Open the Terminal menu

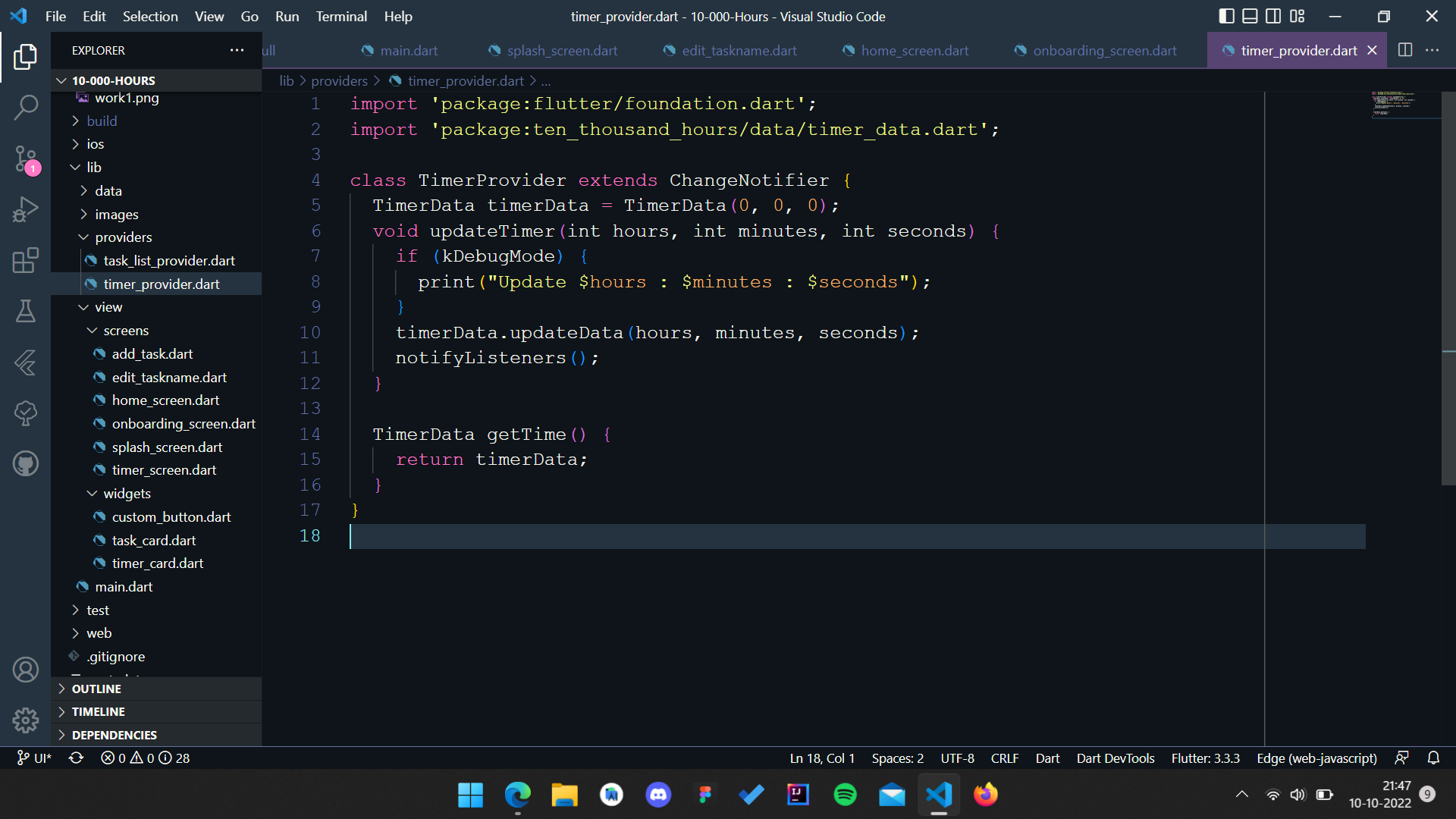point(340,16)
